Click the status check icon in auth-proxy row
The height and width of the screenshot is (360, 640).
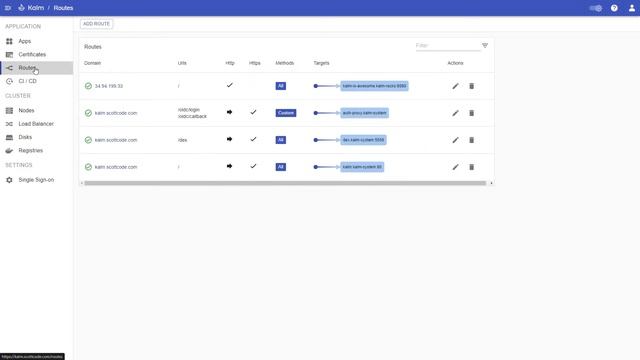(88, 113)
